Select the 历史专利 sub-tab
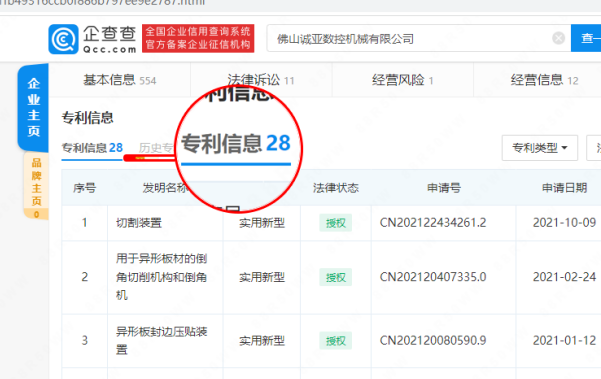 156,148
